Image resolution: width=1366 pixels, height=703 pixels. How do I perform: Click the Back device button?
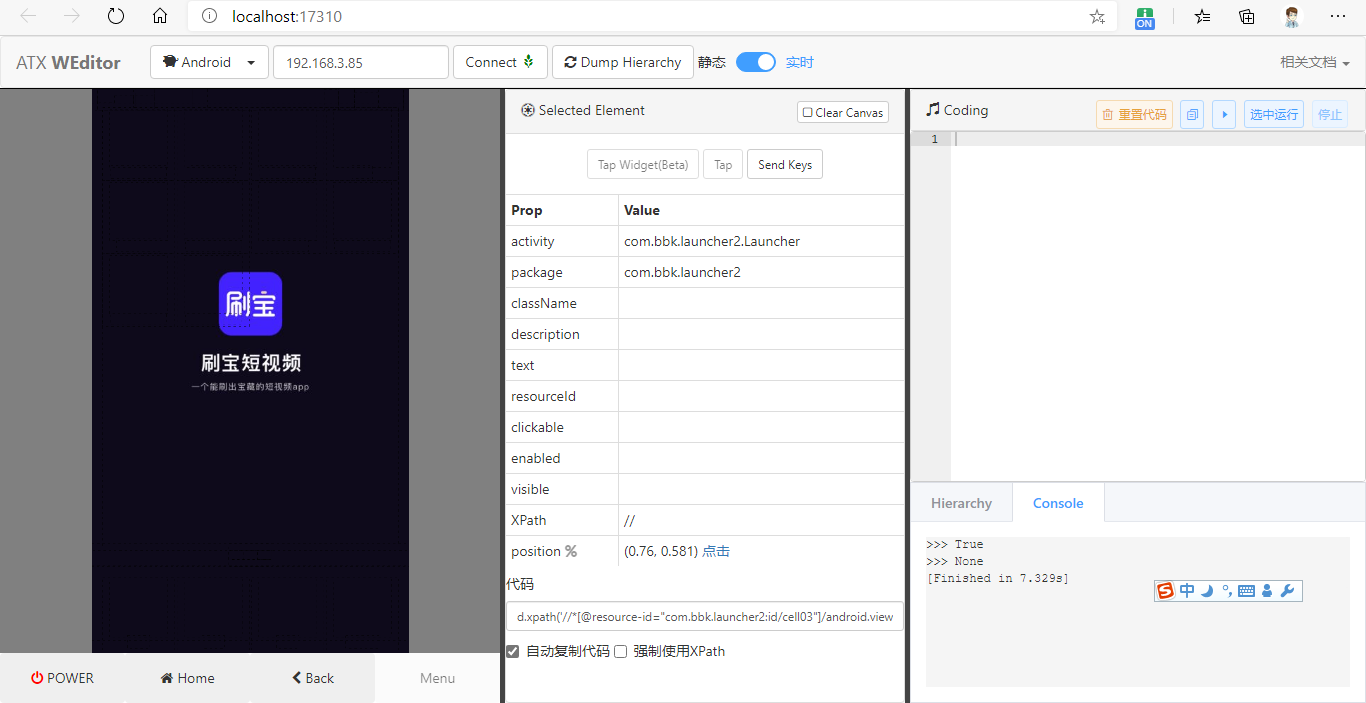[312, 678]
